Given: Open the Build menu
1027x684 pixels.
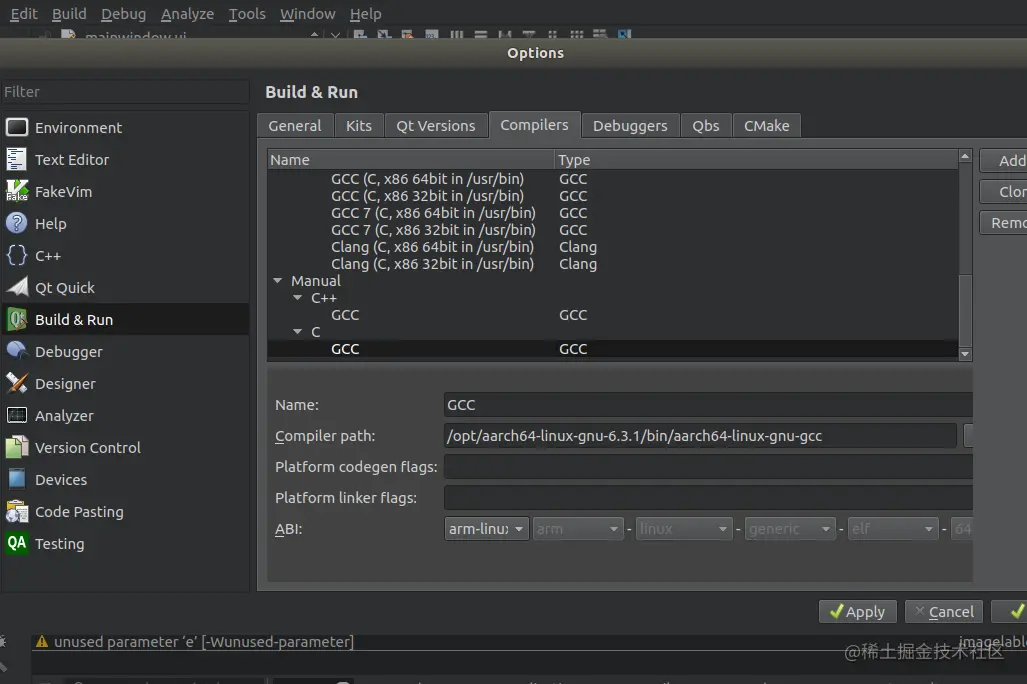Looking at the screenshot, I should click(69, 14).
